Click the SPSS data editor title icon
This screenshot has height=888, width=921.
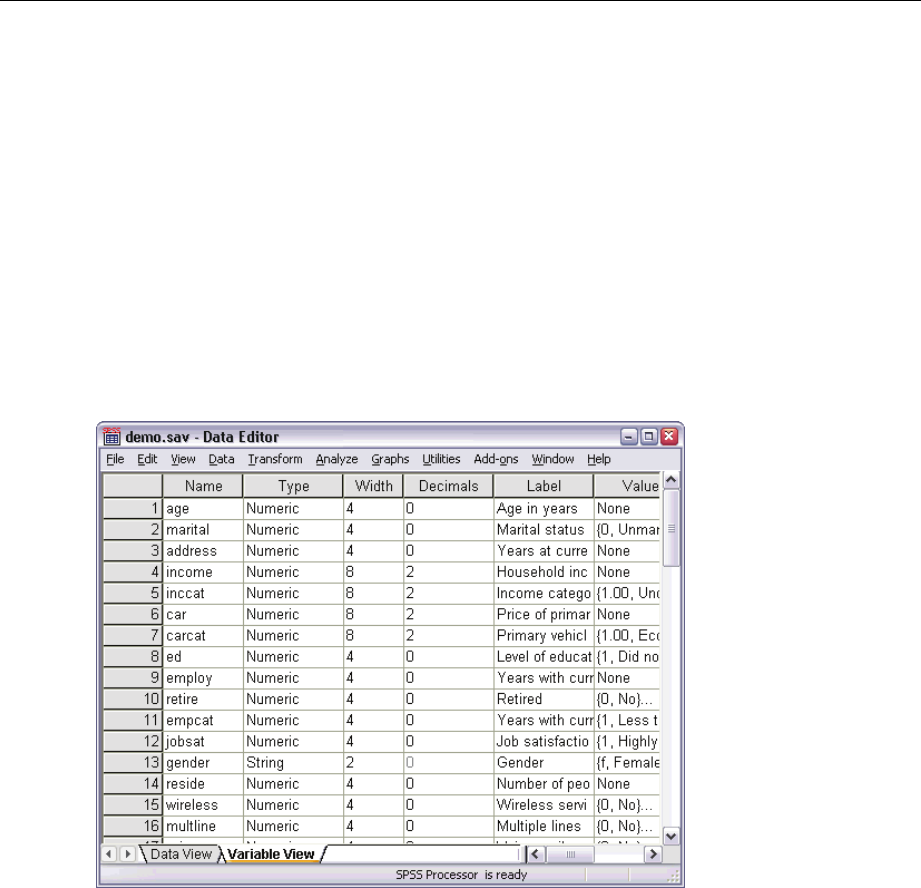pos(112,436)
